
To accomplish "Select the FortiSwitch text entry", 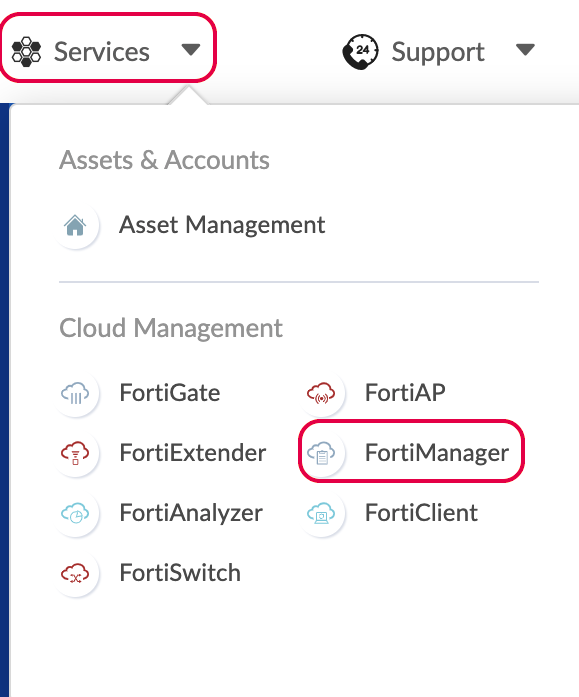I will (180, 573).
